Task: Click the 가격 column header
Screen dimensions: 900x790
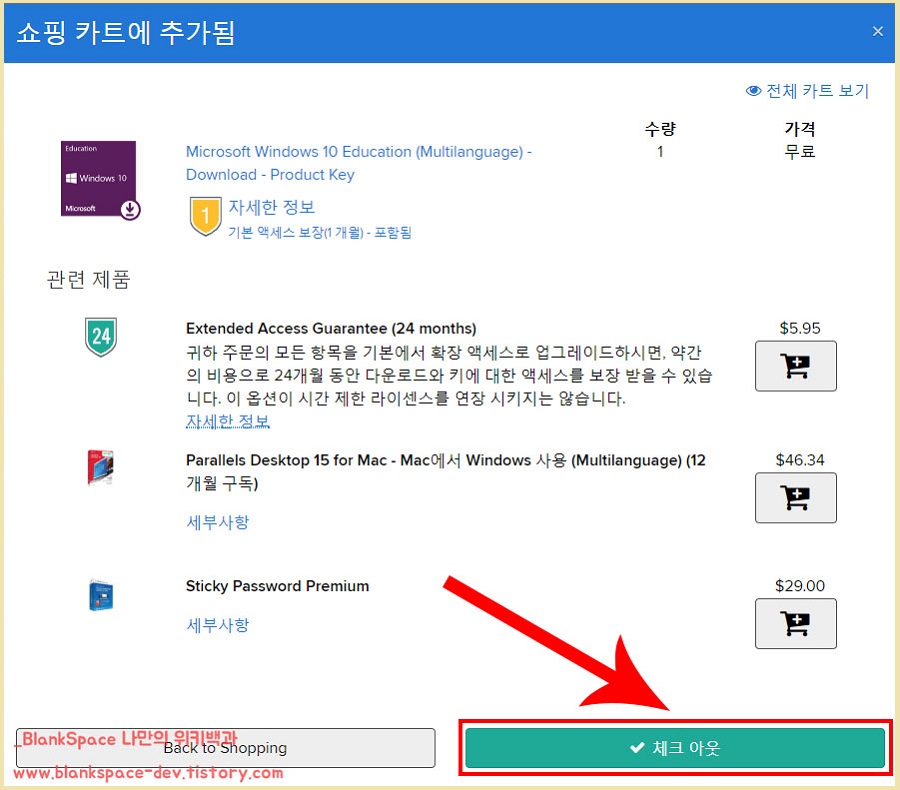Action: [x=800, y=129]
